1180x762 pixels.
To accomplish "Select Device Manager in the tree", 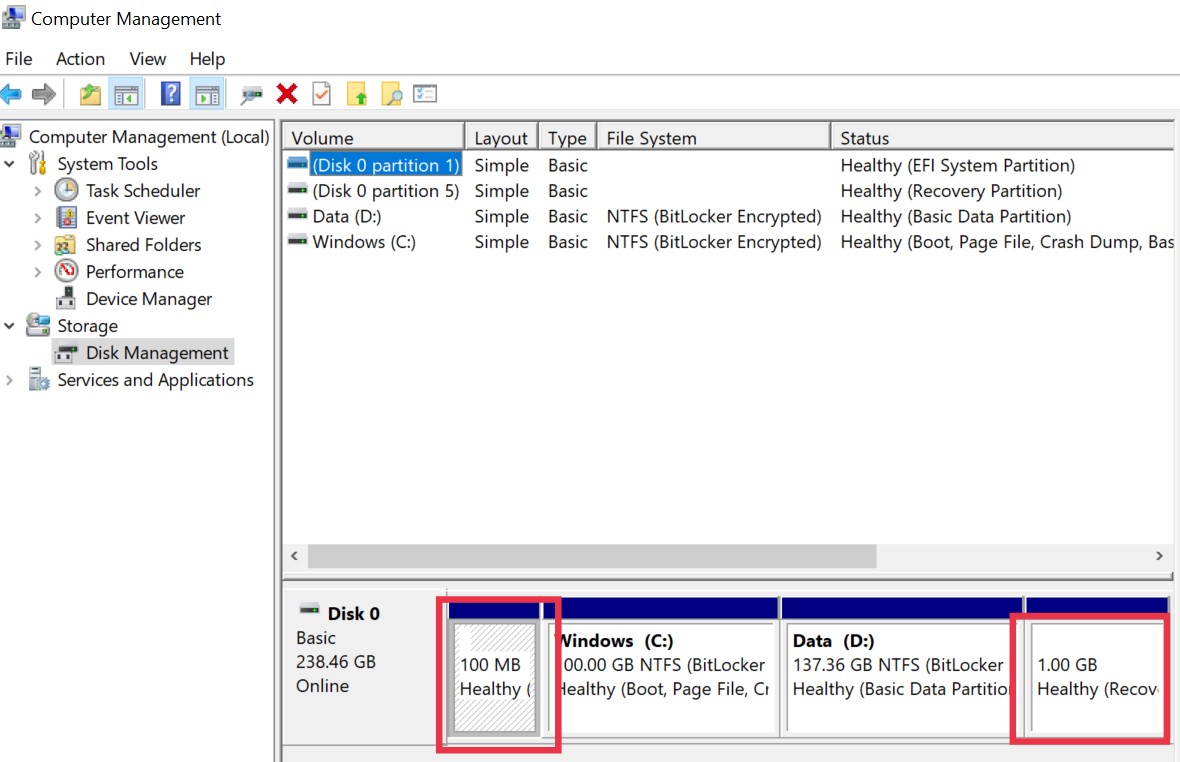I will click(x=148, y=299).
